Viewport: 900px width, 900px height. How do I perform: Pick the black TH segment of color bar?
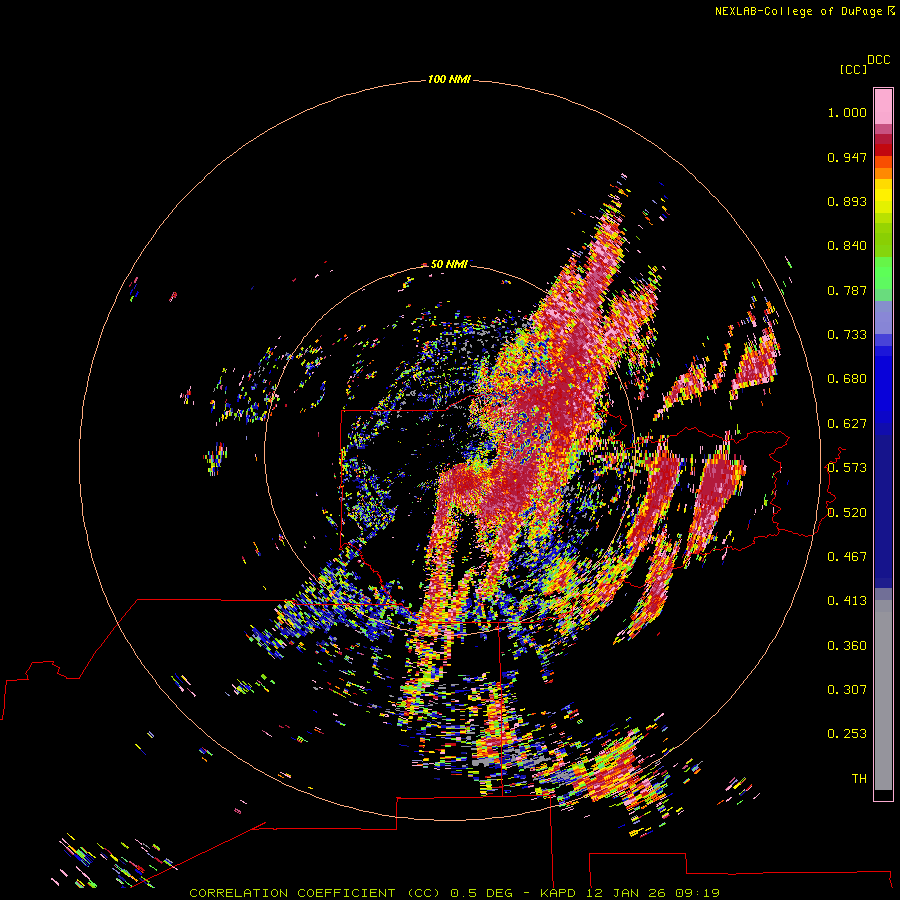[883, 795]
